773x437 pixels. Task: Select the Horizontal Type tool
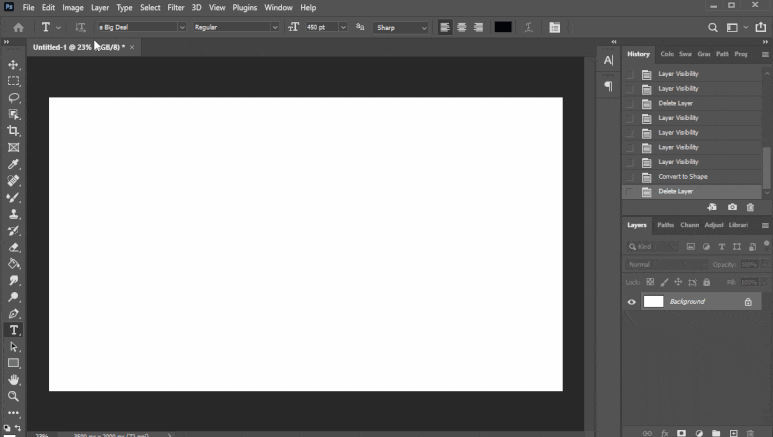tap(13, 330)
